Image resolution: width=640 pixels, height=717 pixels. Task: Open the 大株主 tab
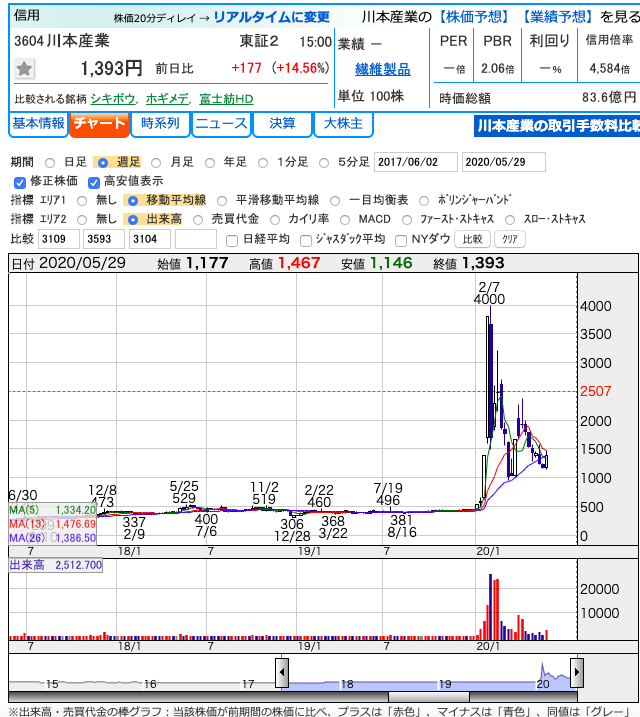[x=343, y=124]
